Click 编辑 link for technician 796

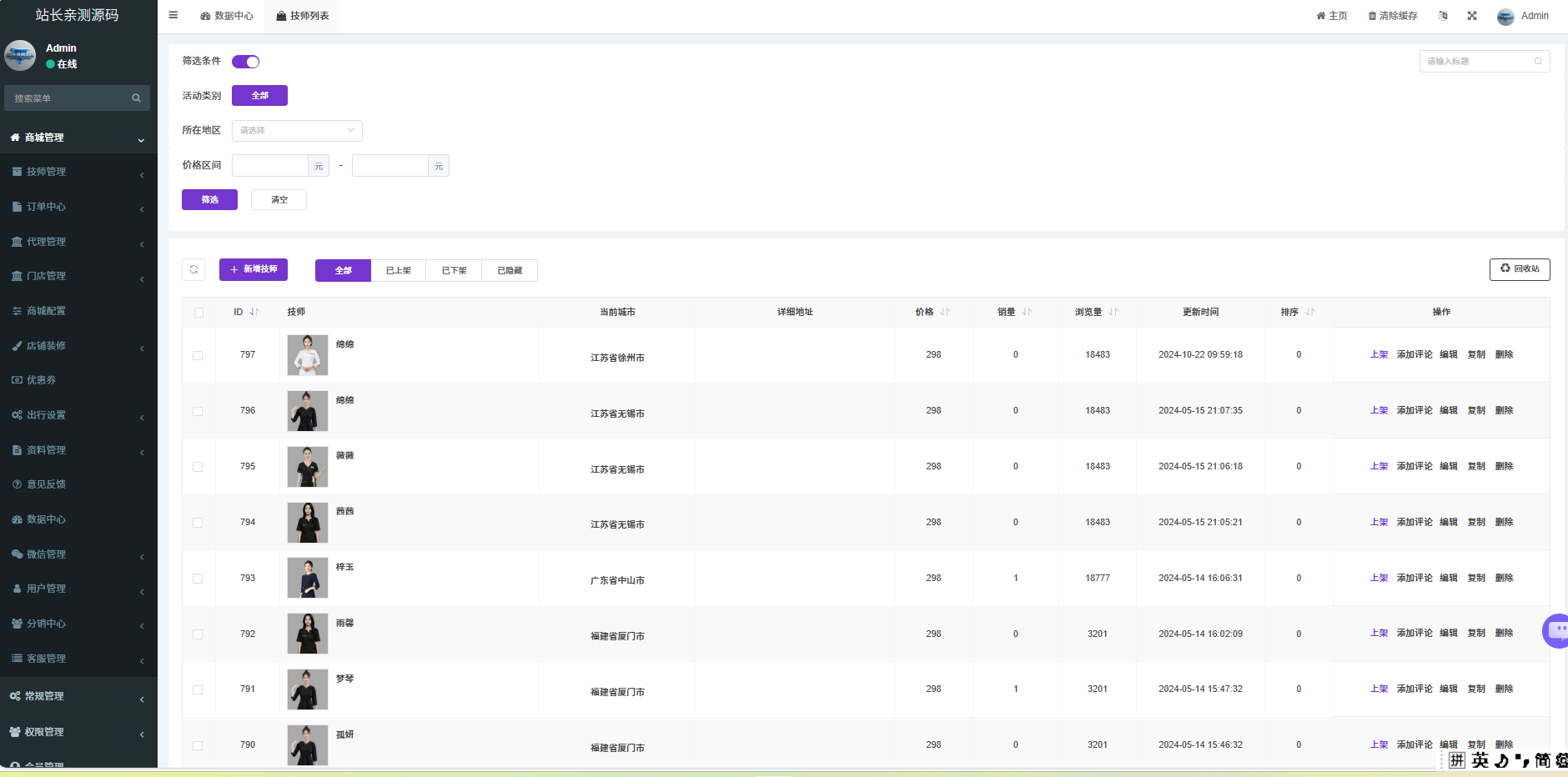click(x=1448, y=410)
